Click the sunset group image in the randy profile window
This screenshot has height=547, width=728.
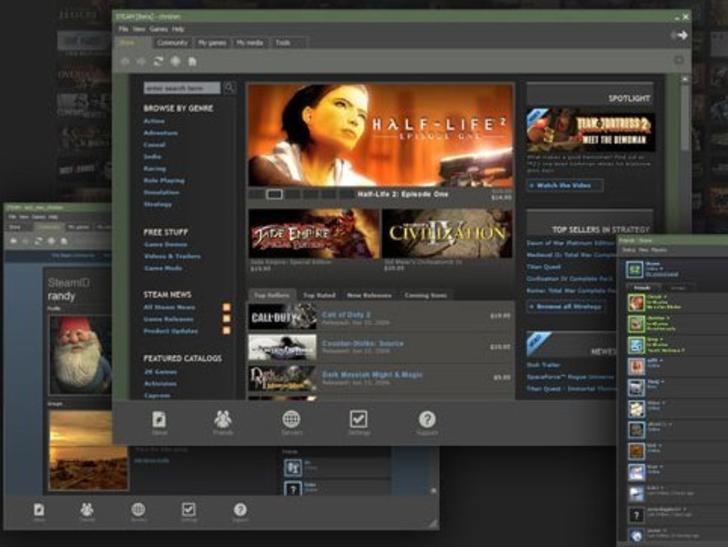coord(88,450)
